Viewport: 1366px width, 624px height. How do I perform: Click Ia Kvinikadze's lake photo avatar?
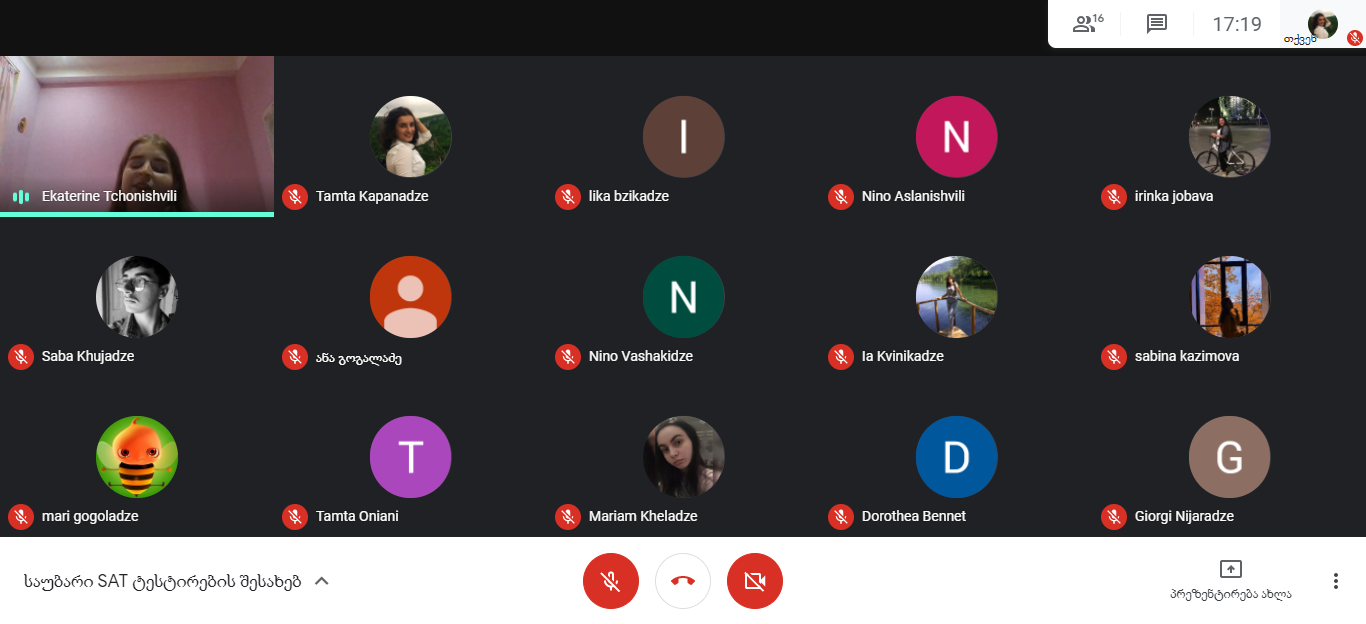coord(957,297)
